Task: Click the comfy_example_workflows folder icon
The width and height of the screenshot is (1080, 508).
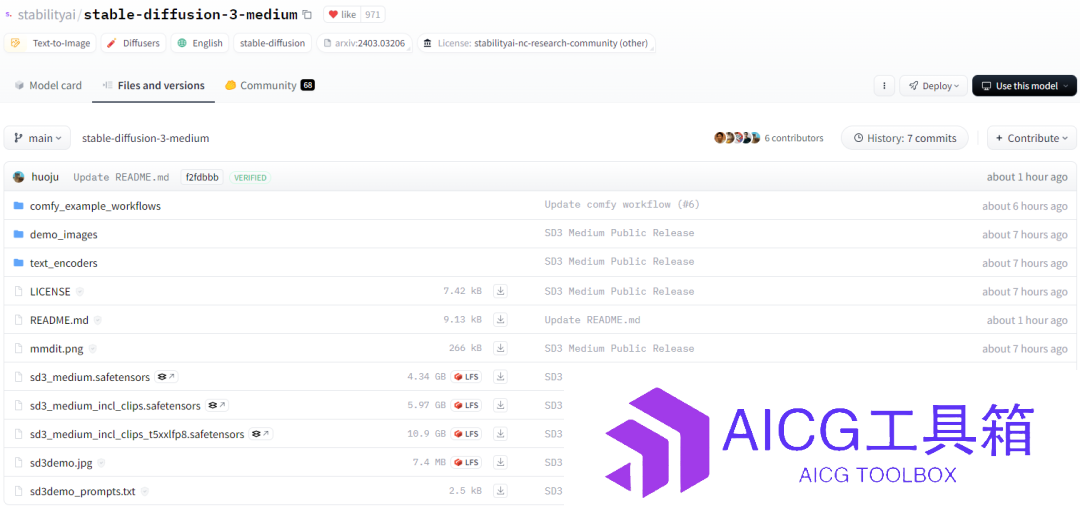Action: click(19, 206)
